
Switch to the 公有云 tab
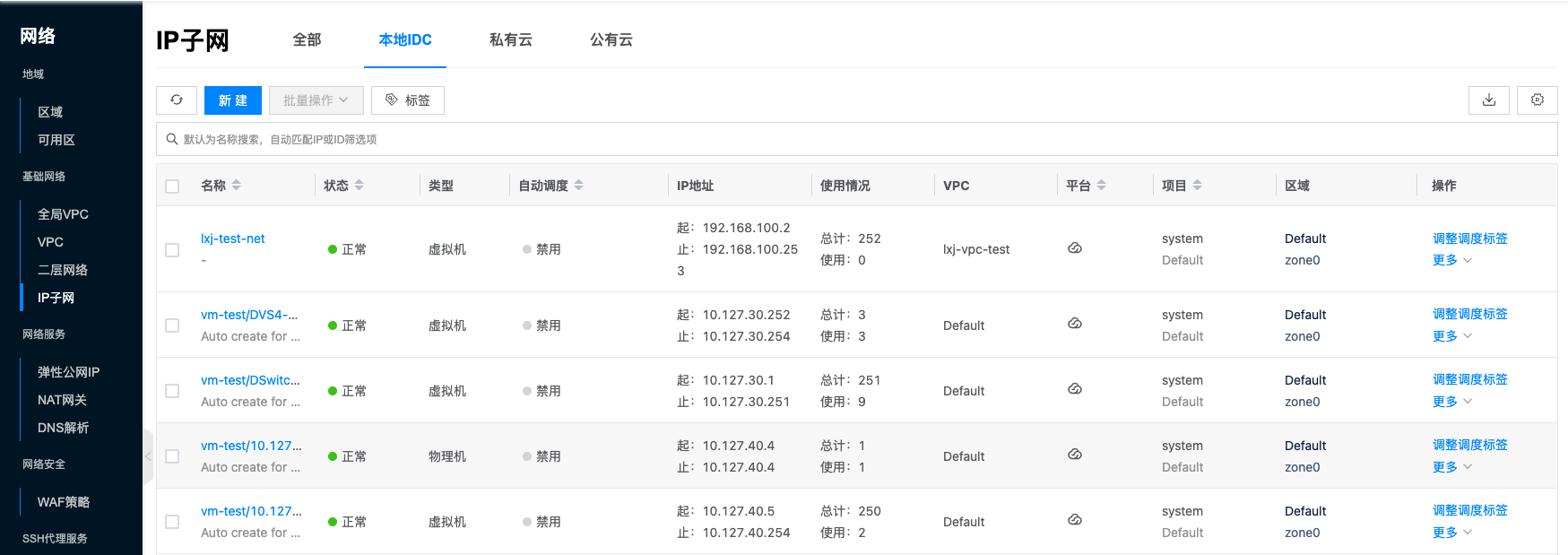pos(611,39)
